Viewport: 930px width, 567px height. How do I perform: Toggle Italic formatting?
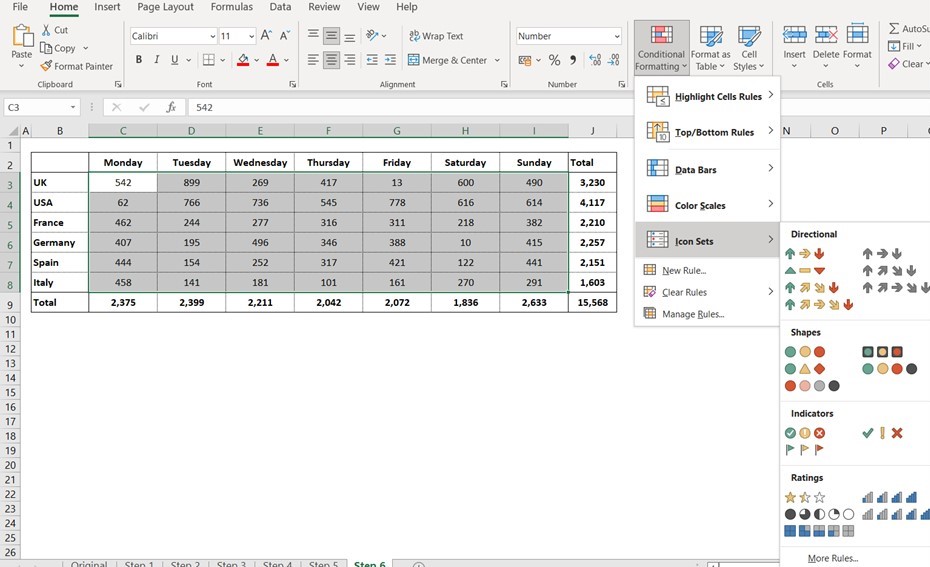[x=157, y=60]
